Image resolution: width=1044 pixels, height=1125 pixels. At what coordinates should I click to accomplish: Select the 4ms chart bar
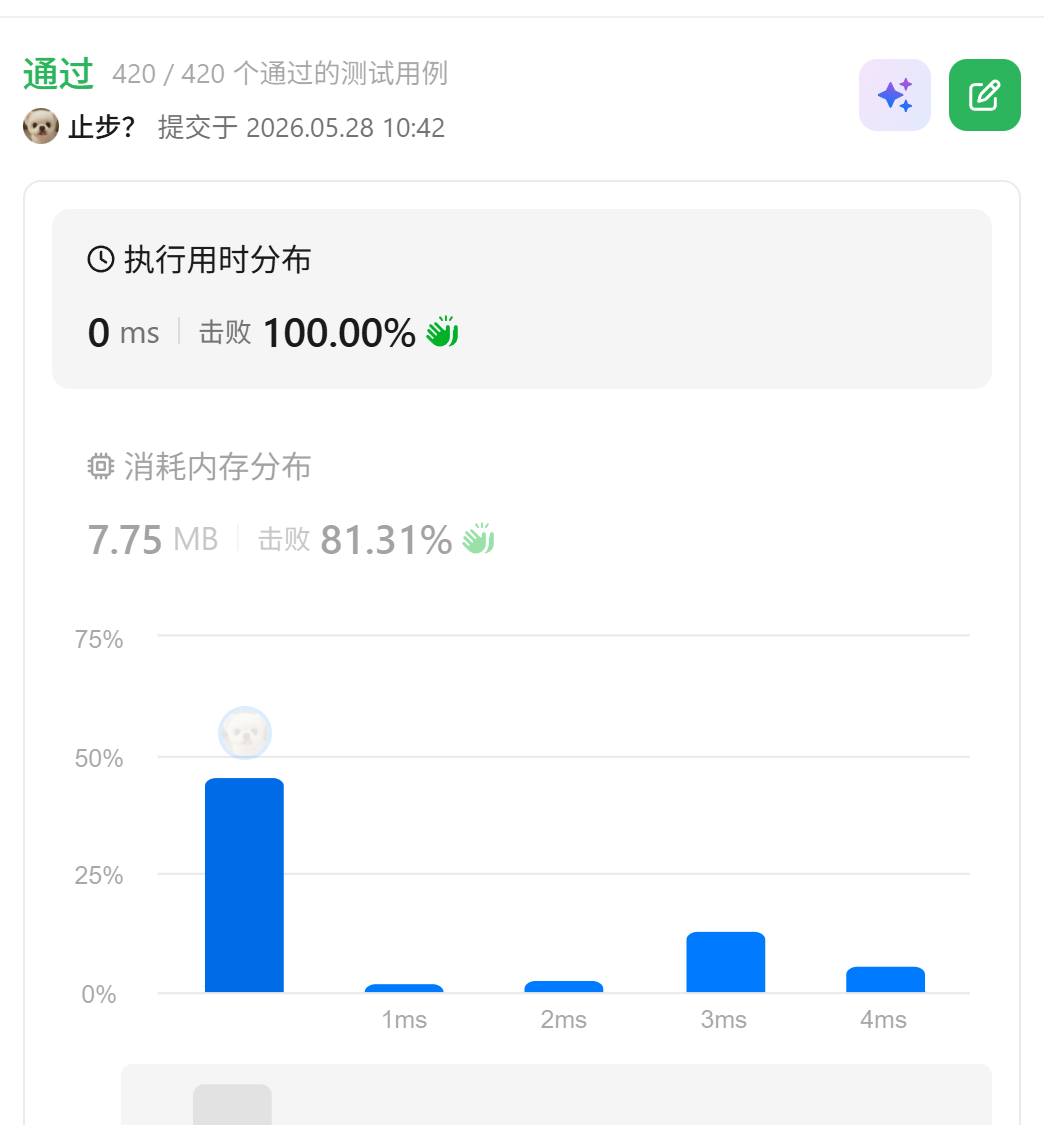885,980
